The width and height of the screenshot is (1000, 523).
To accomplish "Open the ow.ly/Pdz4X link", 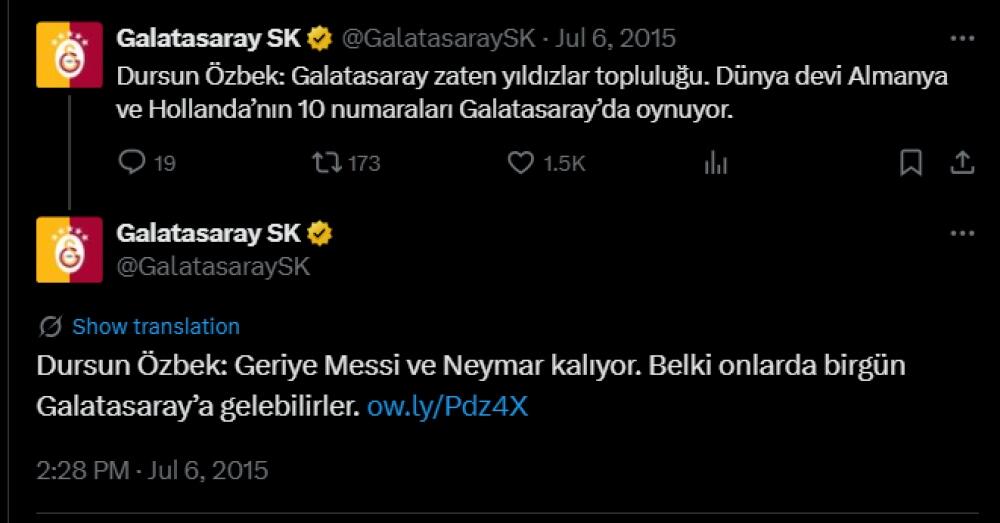I will click(x=447, y=407).
